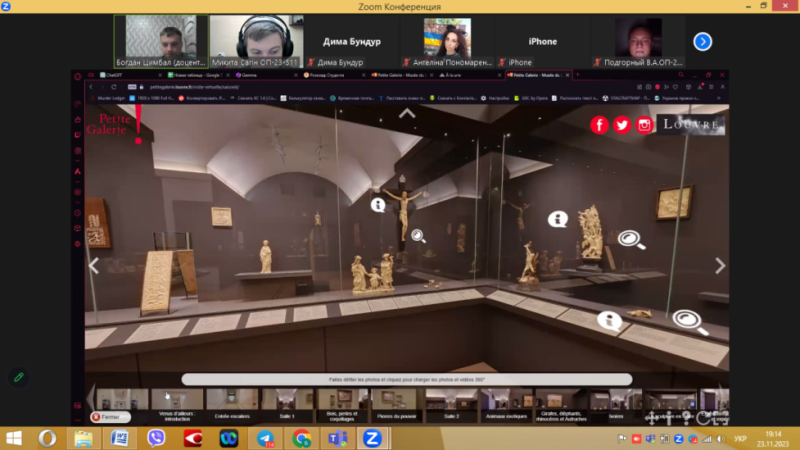The height and width of the screenshot is (450, 800).
Task: Select Дима Бундур participant tile
Action: 352,41
